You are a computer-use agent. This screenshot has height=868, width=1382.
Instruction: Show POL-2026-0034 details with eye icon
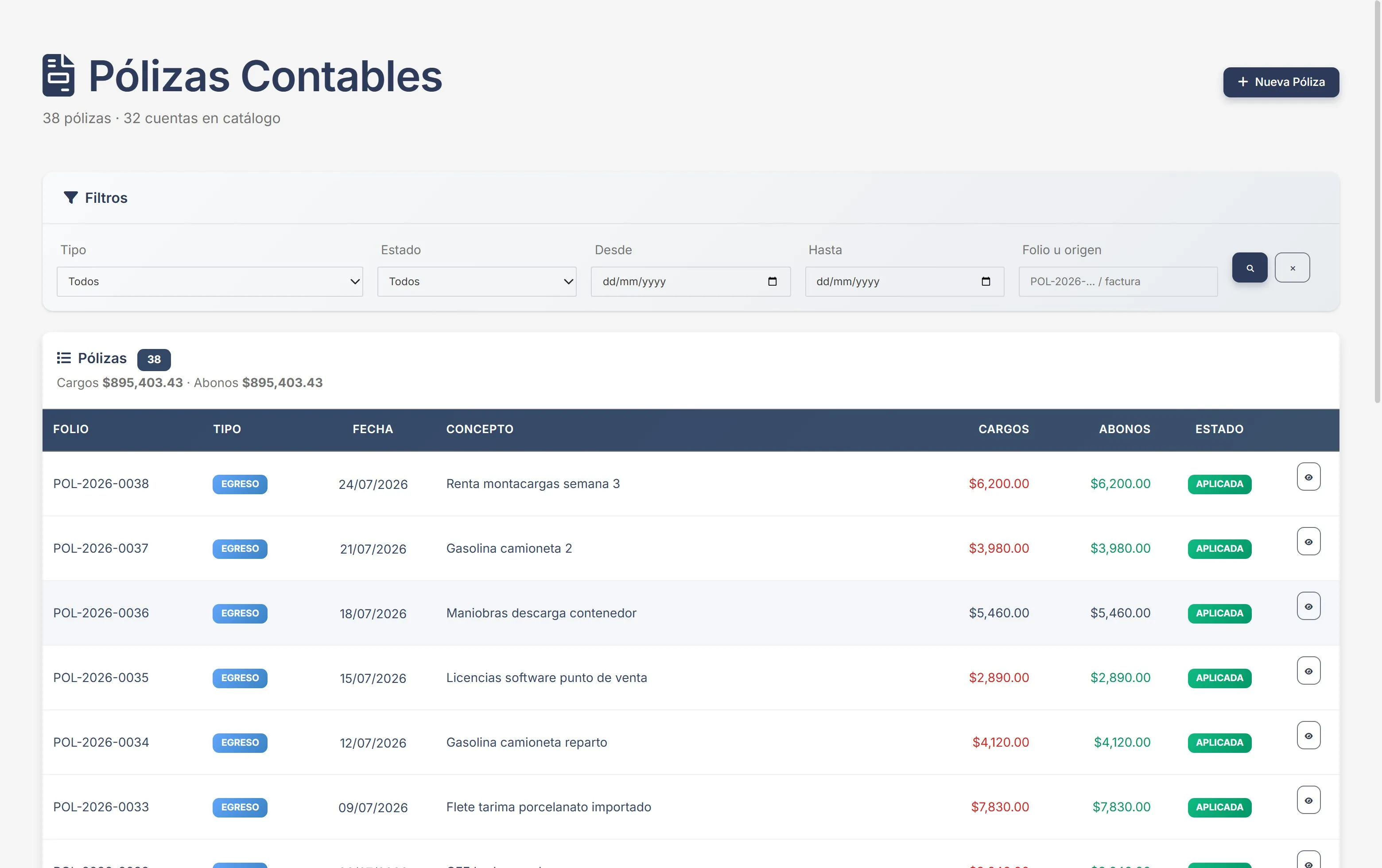1308,735
